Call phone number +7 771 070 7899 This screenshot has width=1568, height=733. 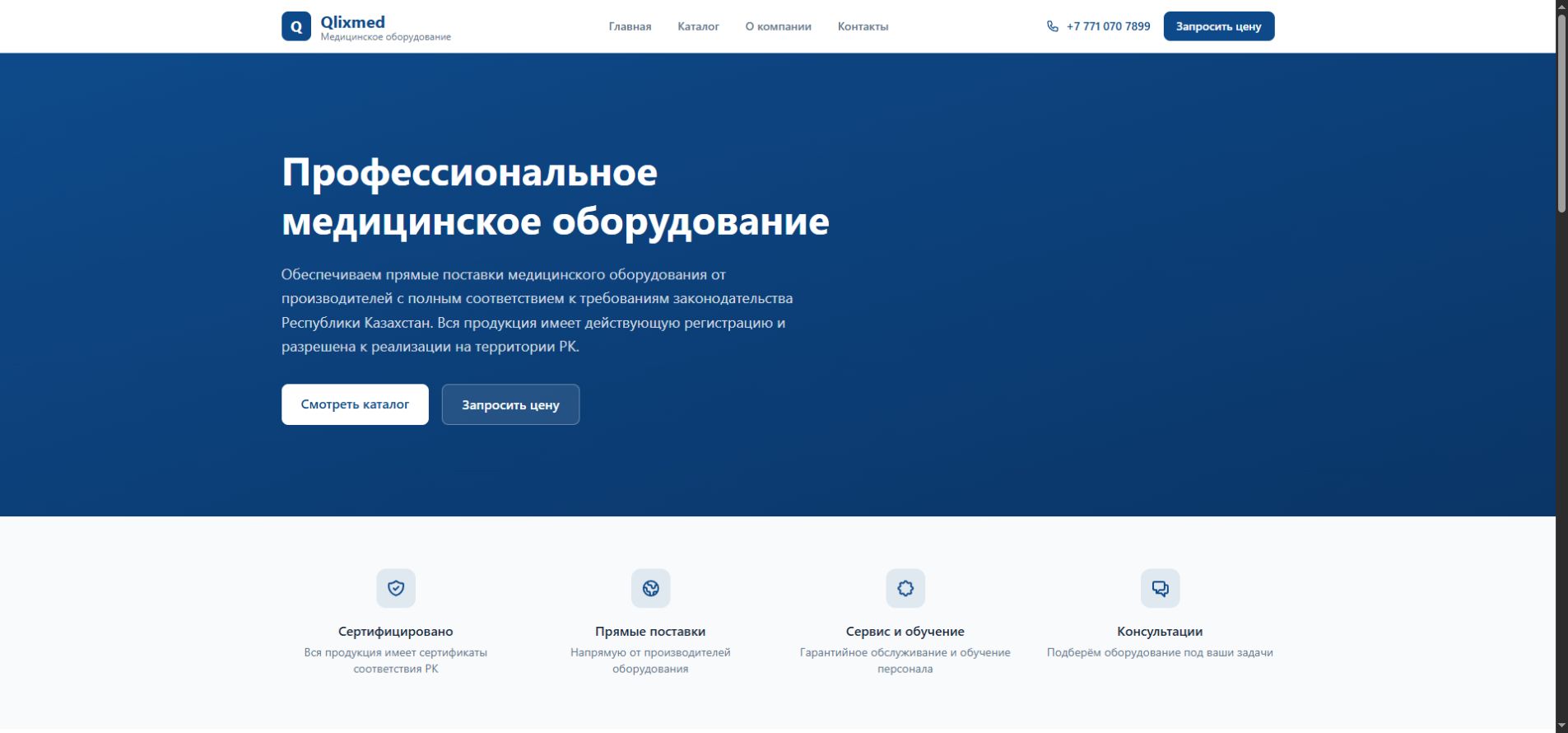(1108, 26)
